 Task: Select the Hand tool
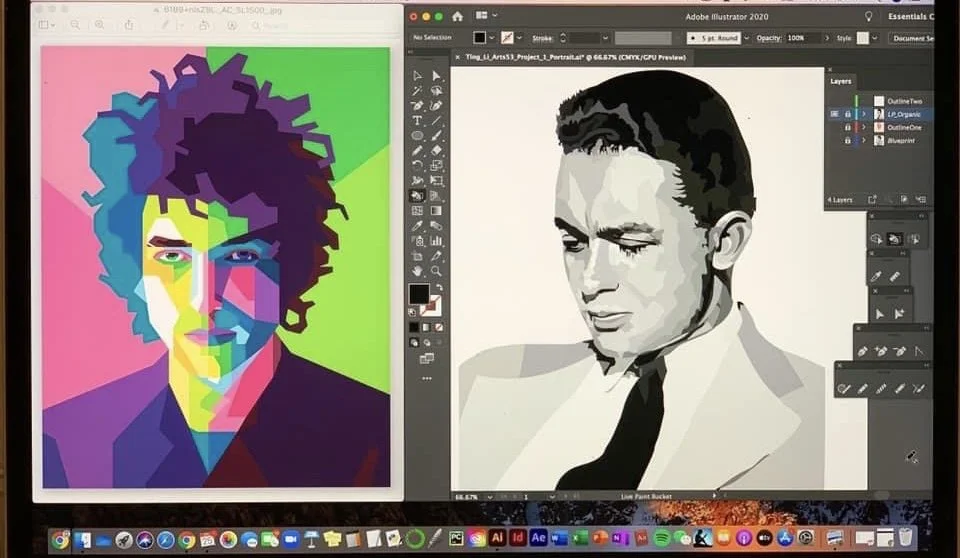(x=418, y=270)
